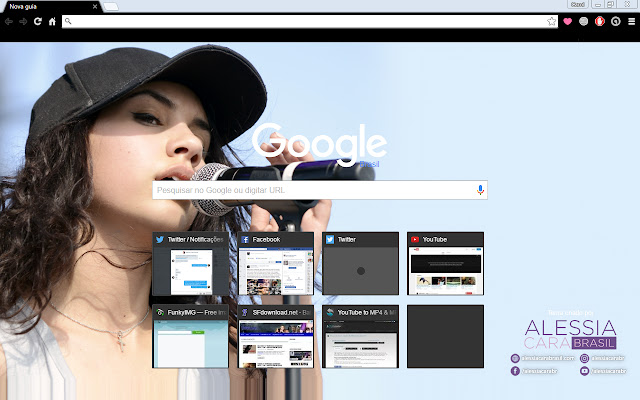Open the YouTube to MP4 thumbnail tile

tap(360, 336)
